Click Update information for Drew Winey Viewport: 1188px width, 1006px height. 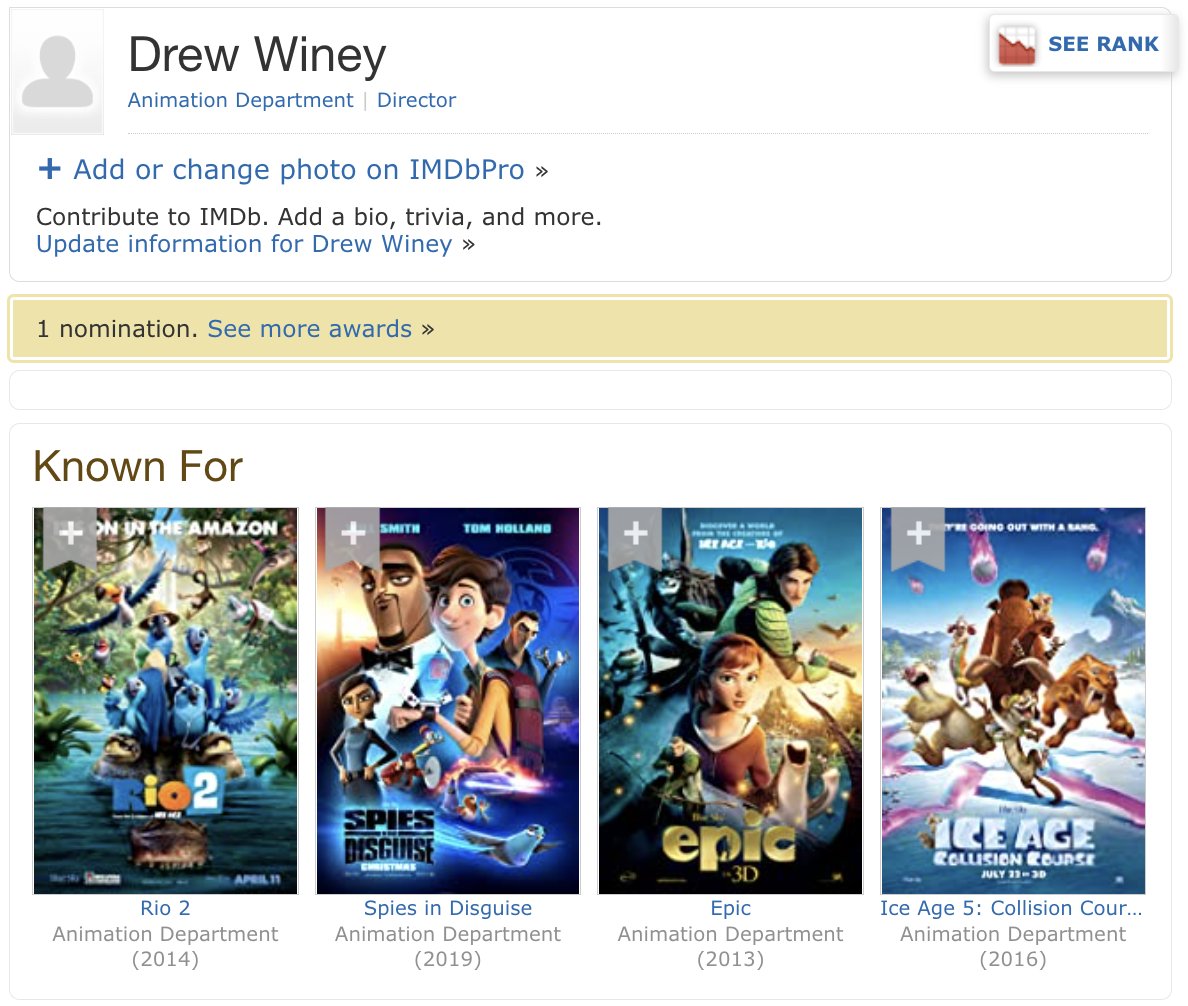point(244,244)
